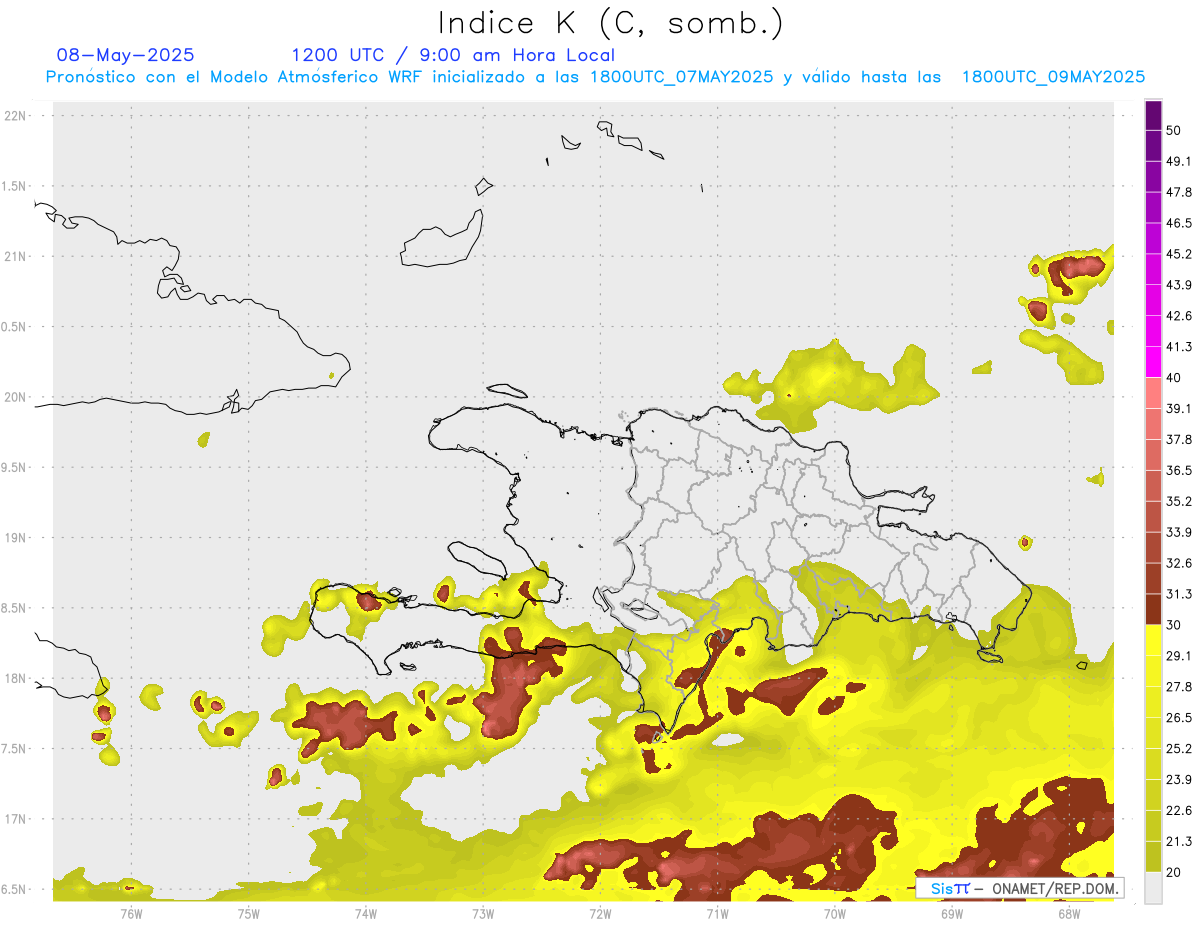Click the colorbar value '20'
Screen dimensions: 1200x927
point(1173,873)
